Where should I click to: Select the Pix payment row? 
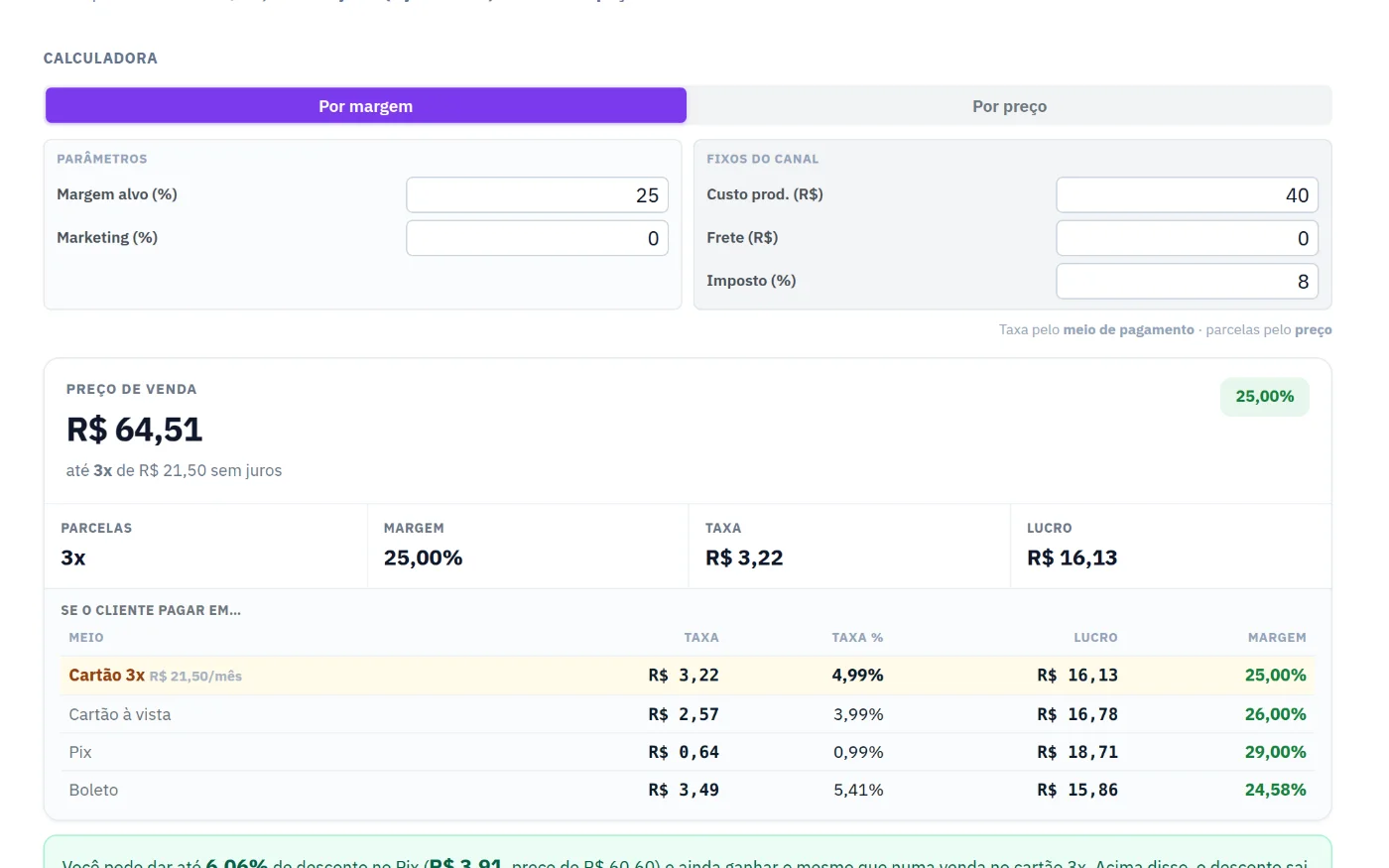click(688, 752)
